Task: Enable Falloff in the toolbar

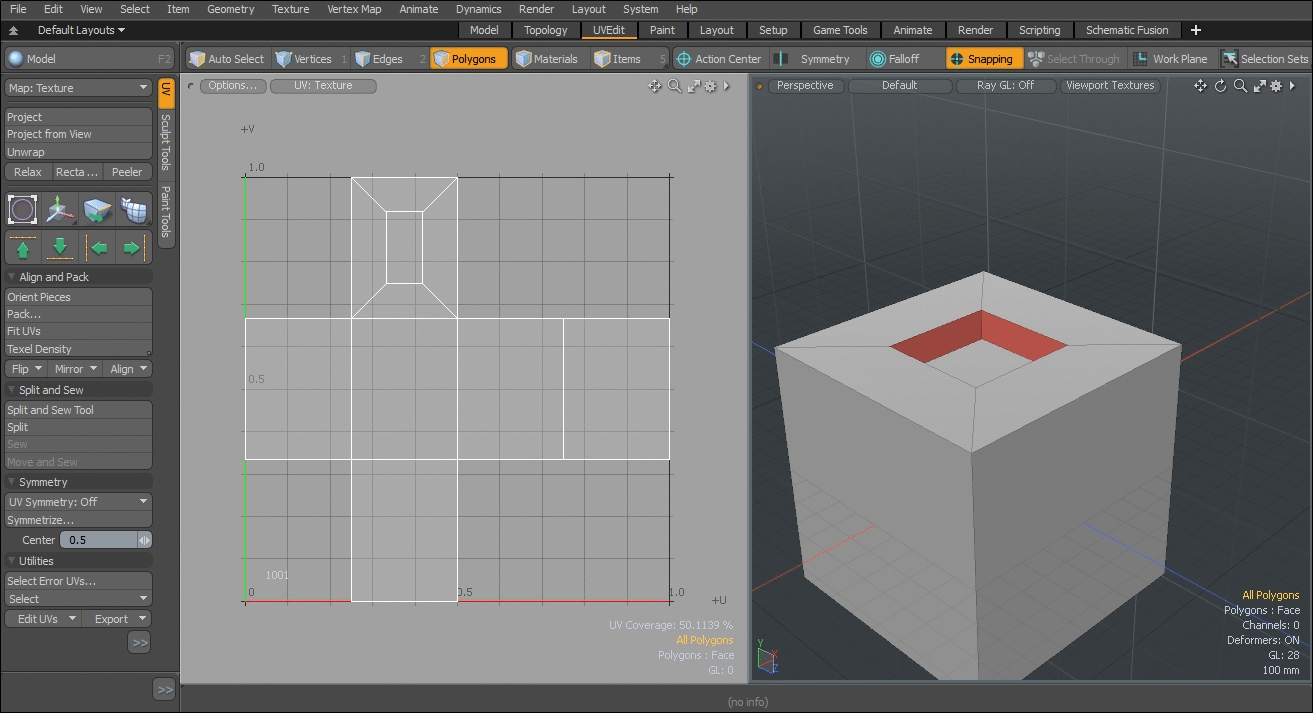Action: 894,59
